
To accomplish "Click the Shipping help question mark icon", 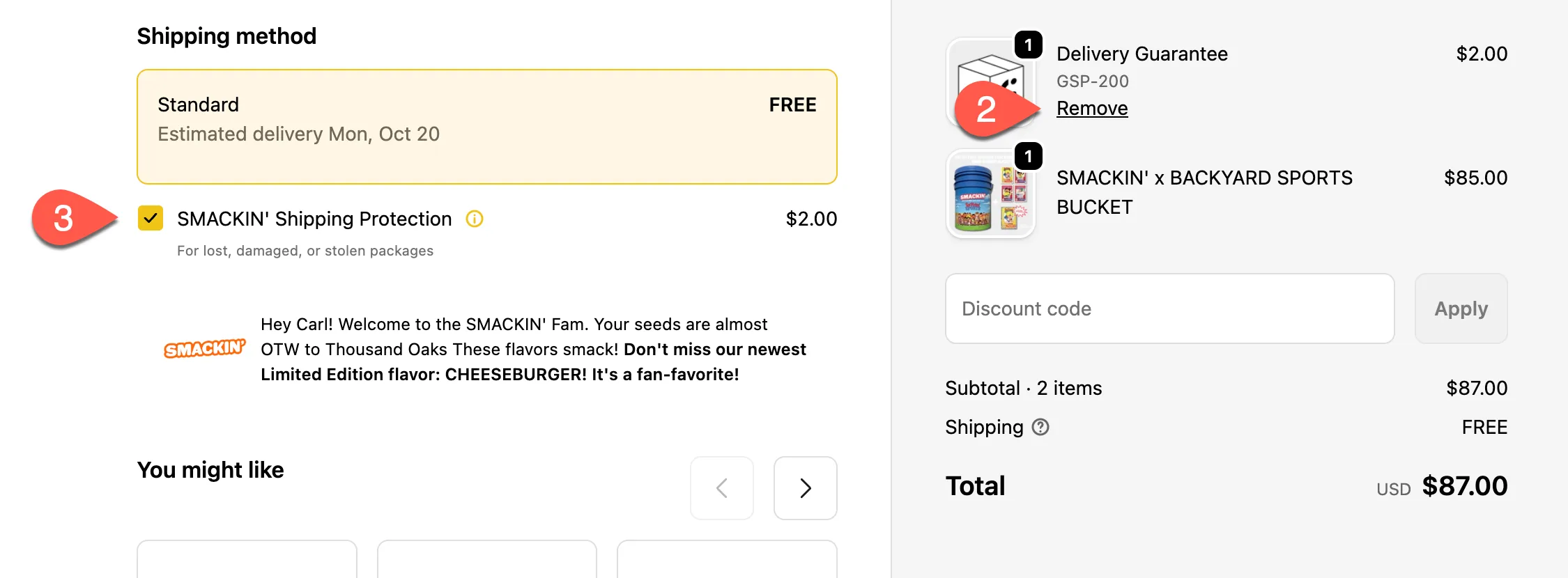I will click(x=1040, y=427).
